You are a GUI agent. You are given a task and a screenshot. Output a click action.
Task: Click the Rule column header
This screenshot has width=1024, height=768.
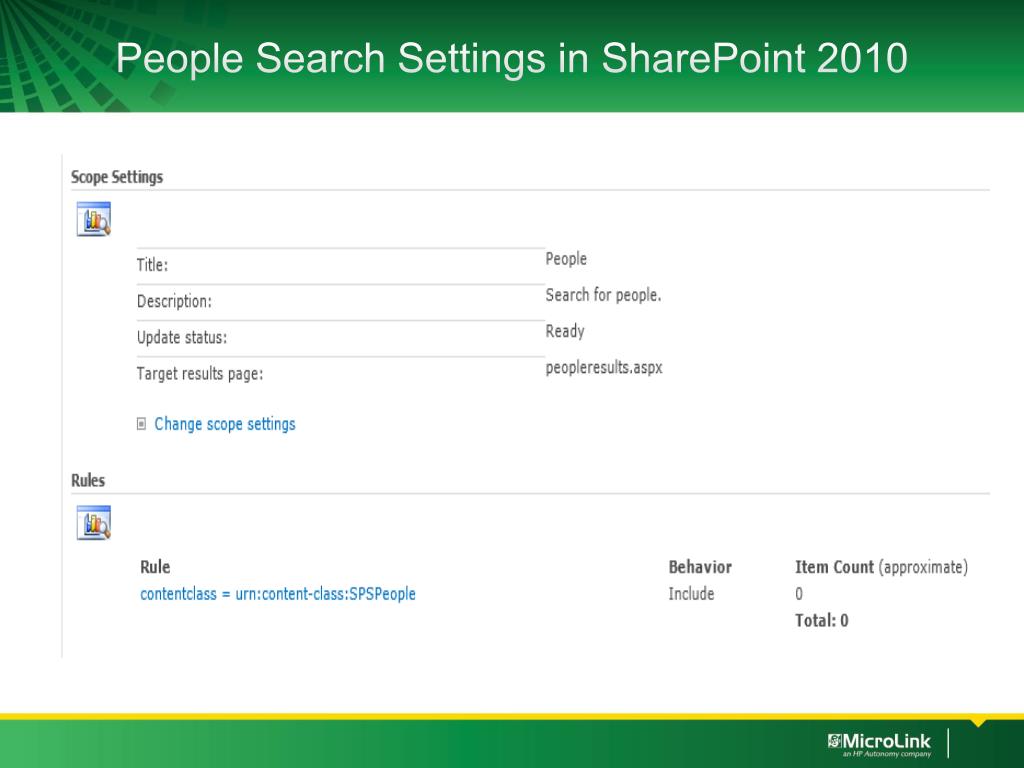click(155, 567)
